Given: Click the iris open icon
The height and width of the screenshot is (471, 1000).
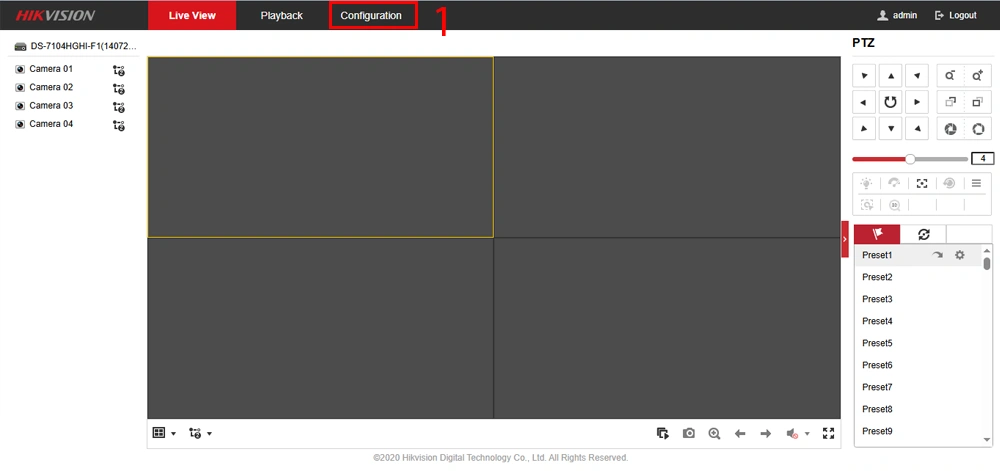Looking at the screenshot, I should [977, 129].
